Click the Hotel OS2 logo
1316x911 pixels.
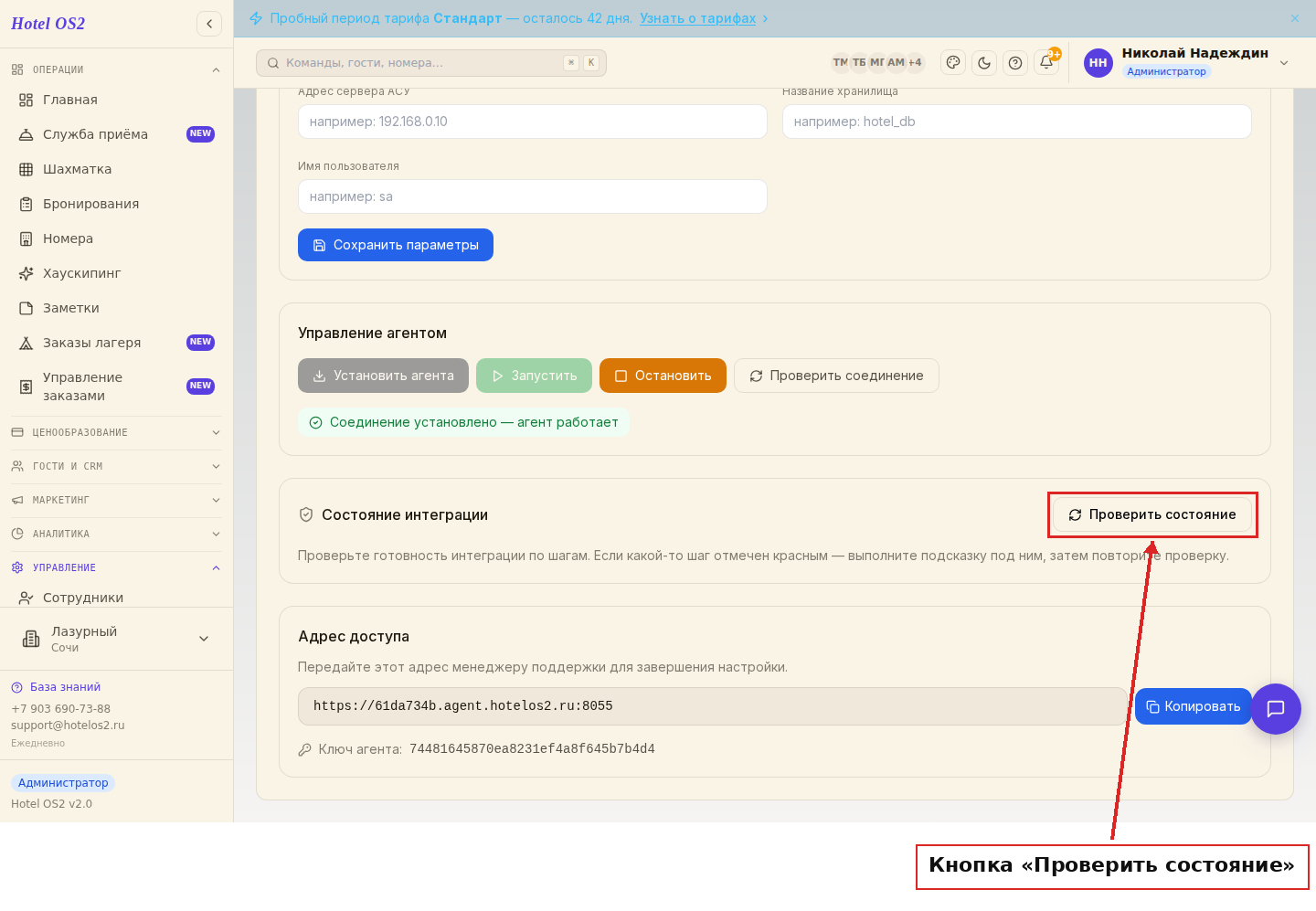click(x=48, y=24)
